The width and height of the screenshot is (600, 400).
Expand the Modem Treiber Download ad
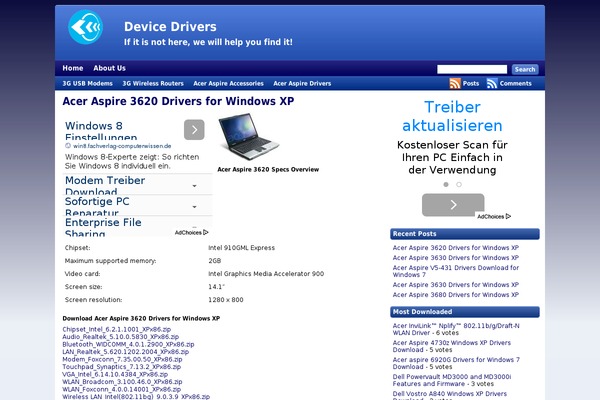tap(194, 186)
